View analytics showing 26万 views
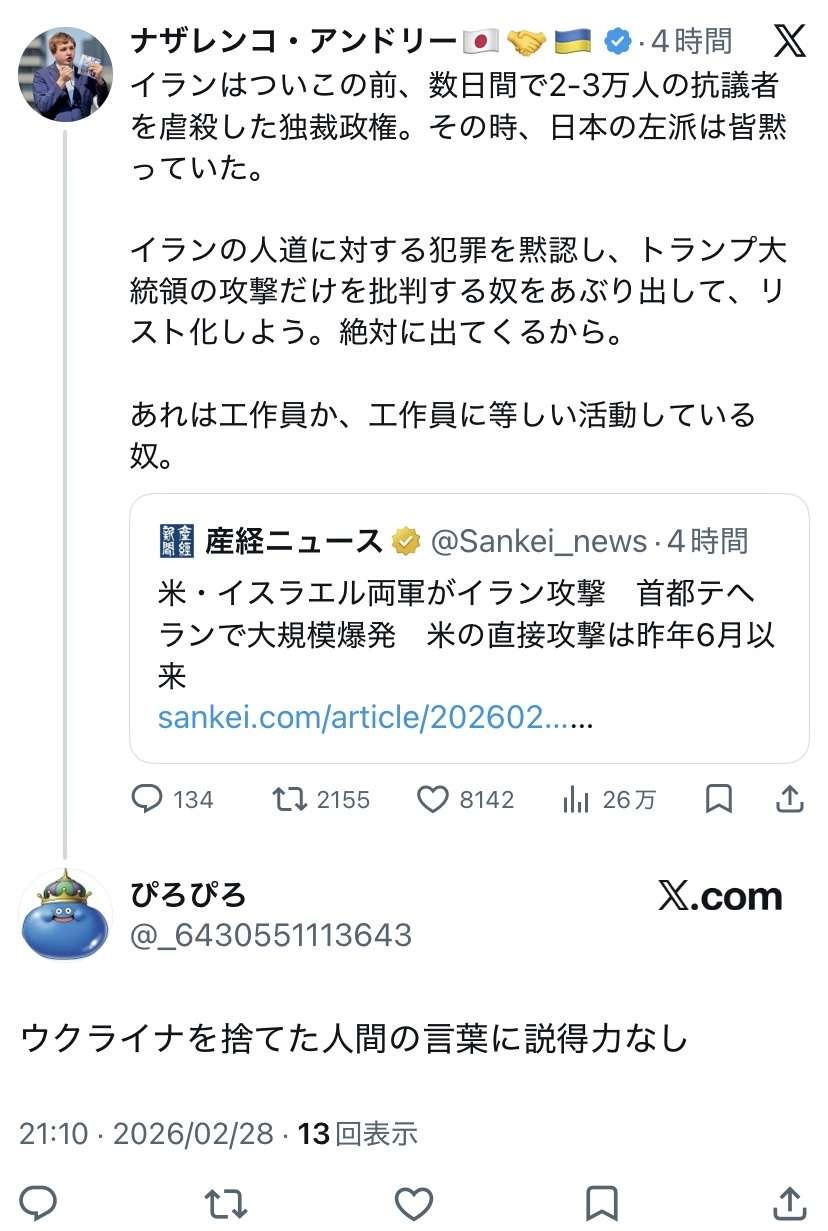 576,799
